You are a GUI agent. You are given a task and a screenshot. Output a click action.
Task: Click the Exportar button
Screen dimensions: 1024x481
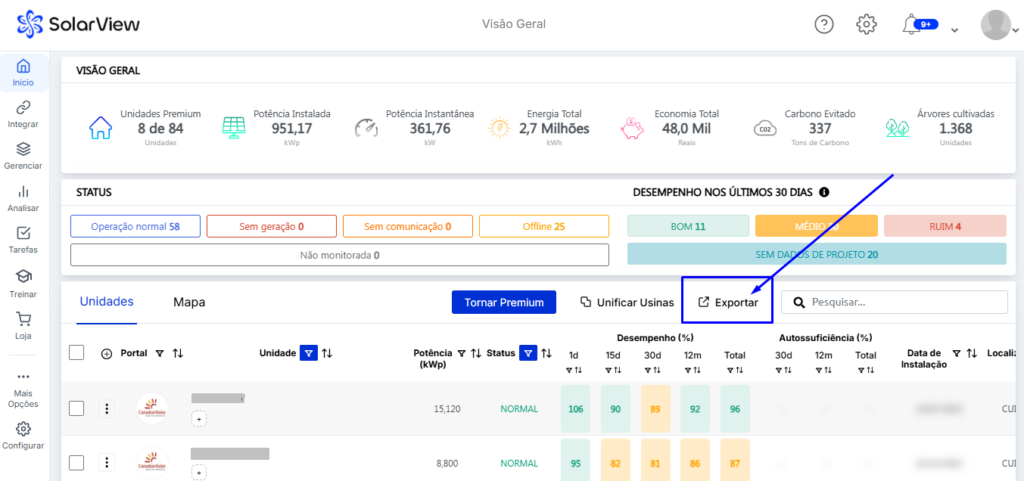(727, 302)
